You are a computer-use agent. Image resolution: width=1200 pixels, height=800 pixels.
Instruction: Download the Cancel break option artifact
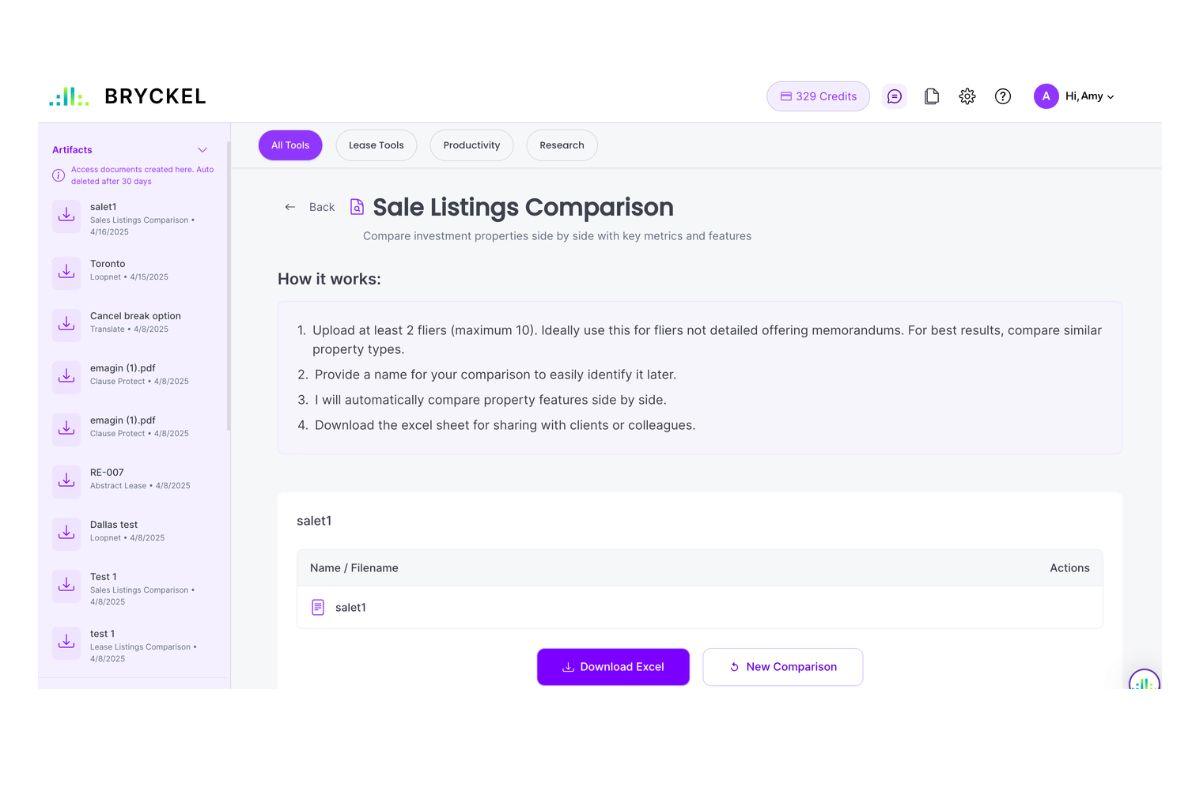coord(66,323)
